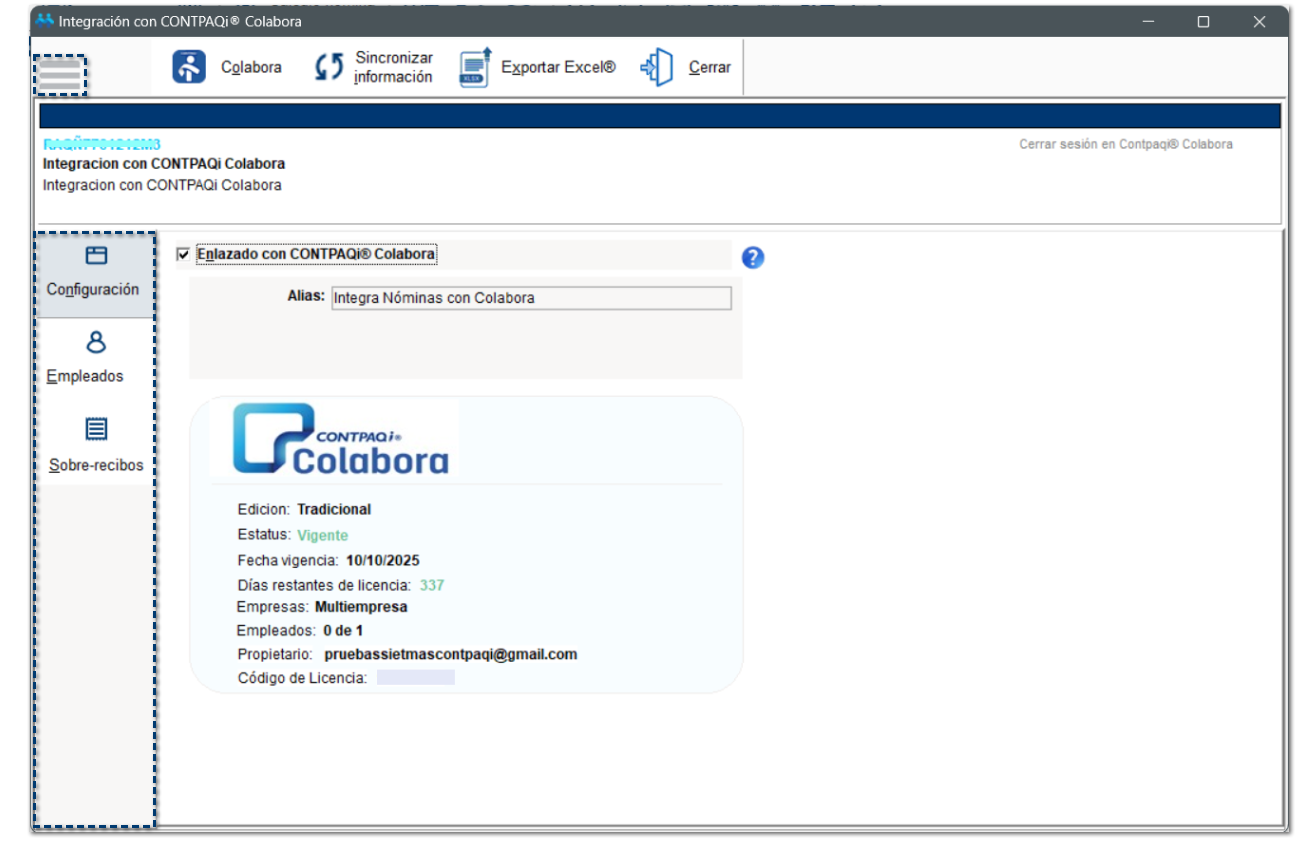Minimize the Integración con CONTPAQi Colabora window
Viewport: 1298px width, 841px height.
[x=1148, y=21]
